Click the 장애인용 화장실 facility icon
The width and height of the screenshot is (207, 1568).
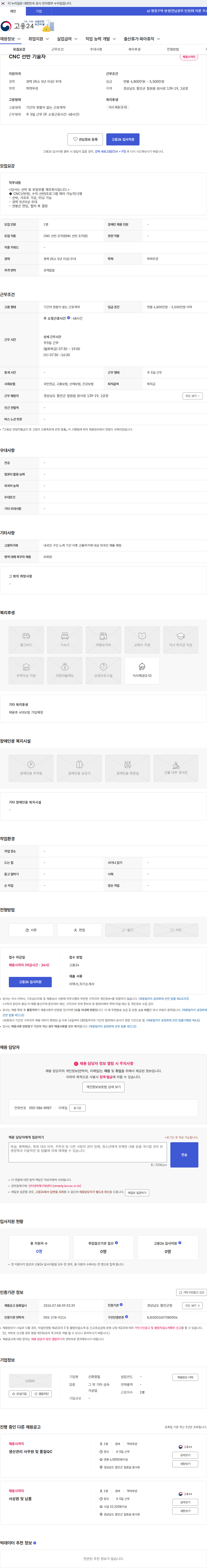pyautogui.click(x=127, y=768)
